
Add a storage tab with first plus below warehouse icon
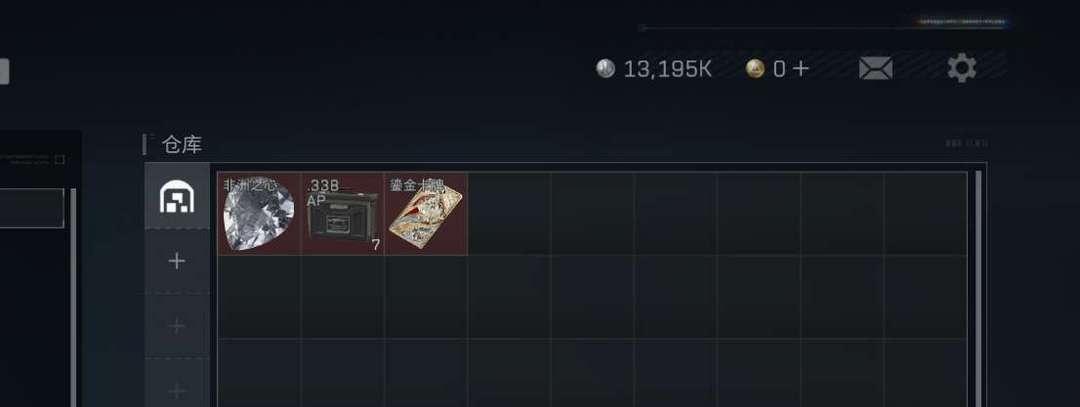pyautogui.click(x=177, y=261)
